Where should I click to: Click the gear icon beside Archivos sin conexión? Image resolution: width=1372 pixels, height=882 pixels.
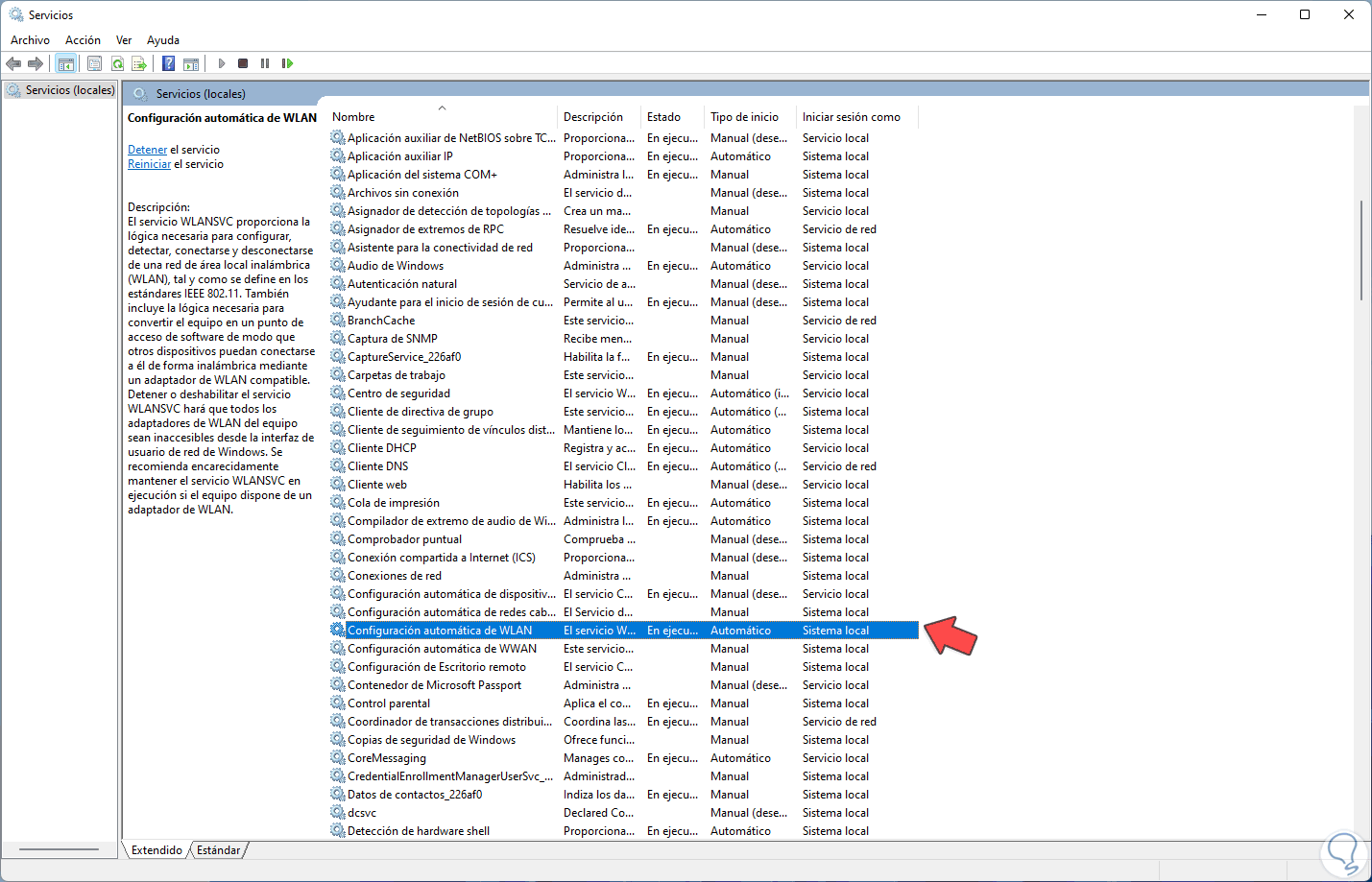[x=338, y=193]
